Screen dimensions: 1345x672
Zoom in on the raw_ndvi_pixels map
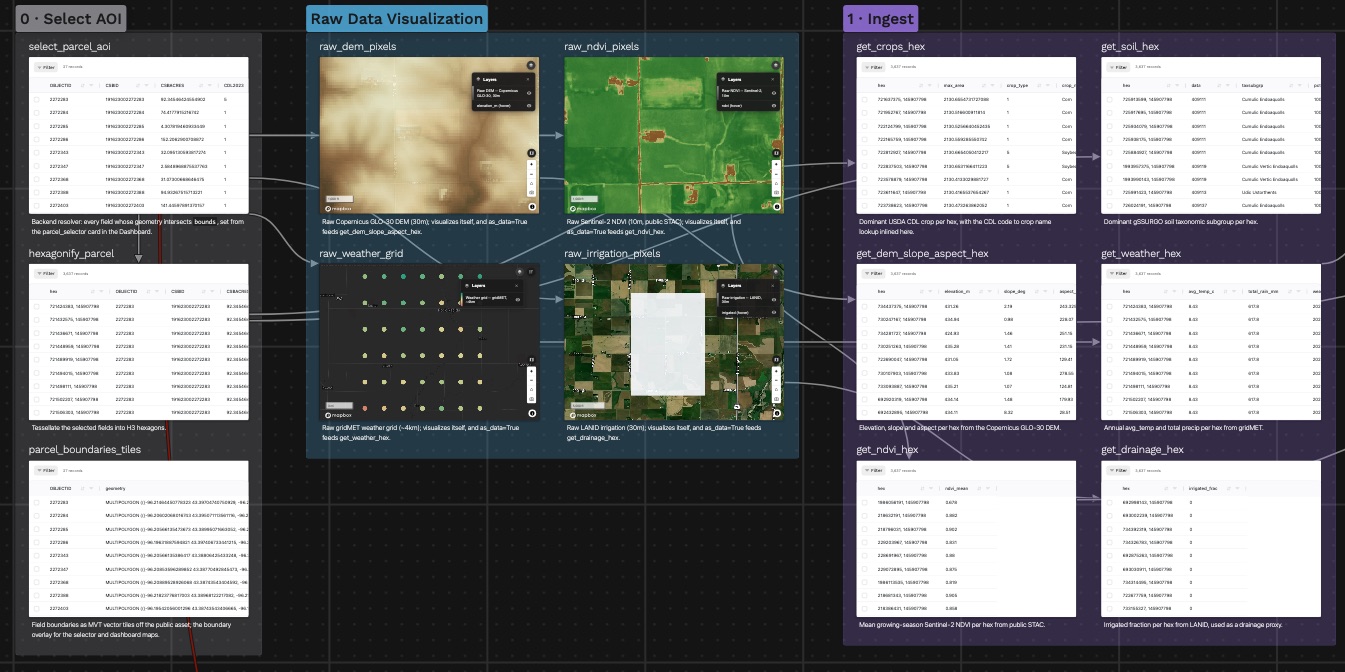pos(776,164)
